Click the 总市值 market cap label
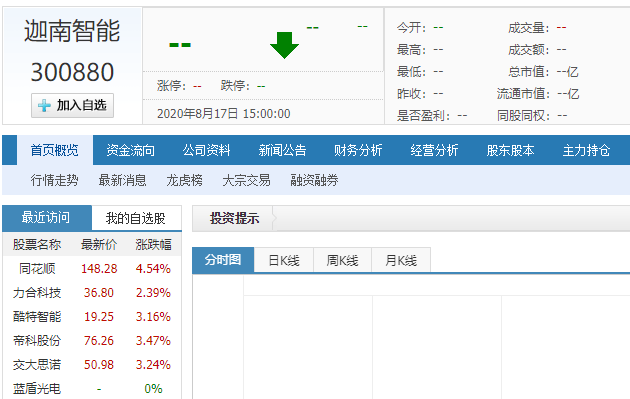This screenshot has height=399, width=630. (x=528, y=72)
